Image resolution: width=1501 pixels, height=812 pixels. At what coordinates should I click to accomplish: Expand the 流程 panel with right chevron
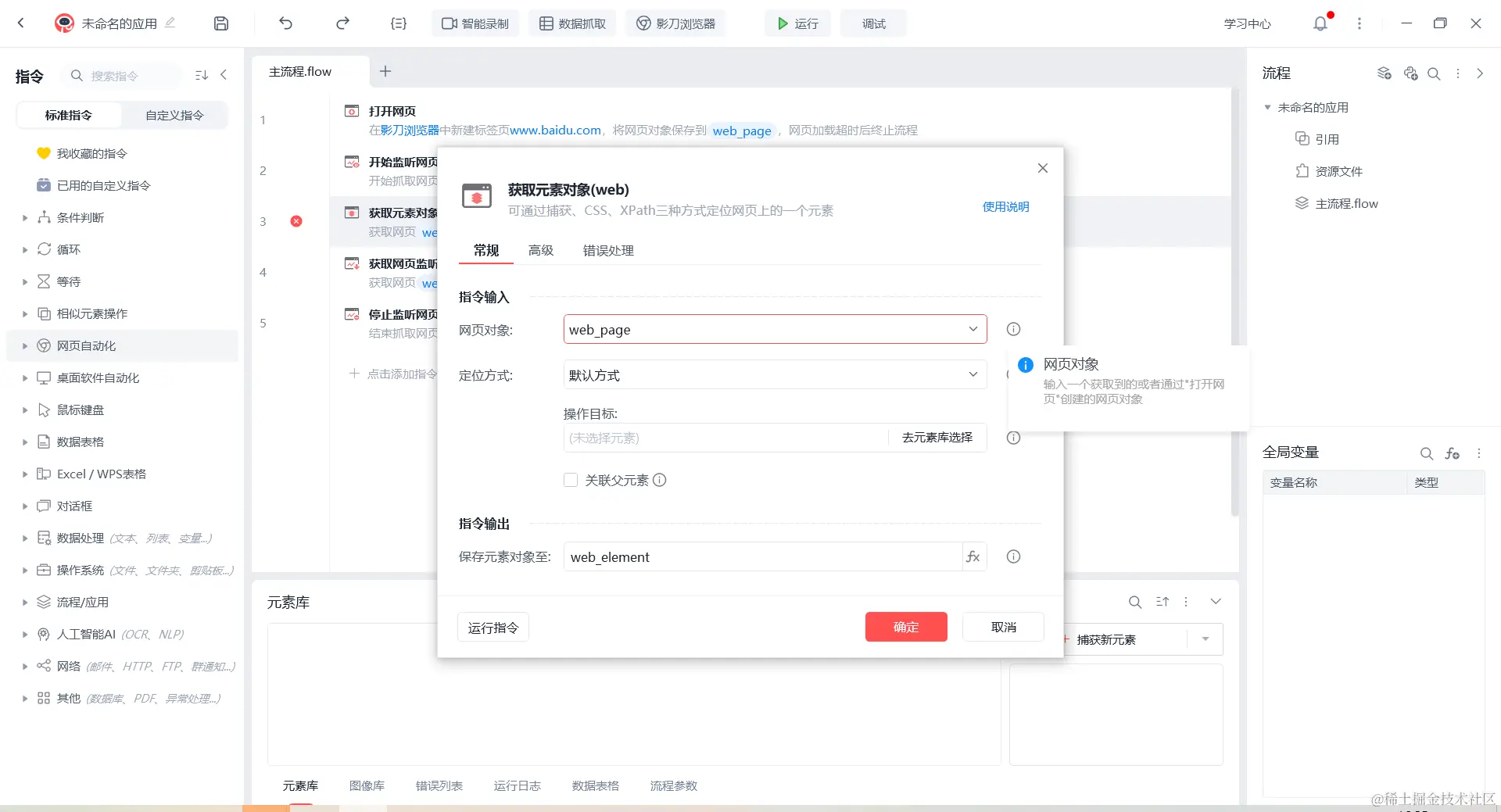pyautogui.click(x=1480, y=73)
